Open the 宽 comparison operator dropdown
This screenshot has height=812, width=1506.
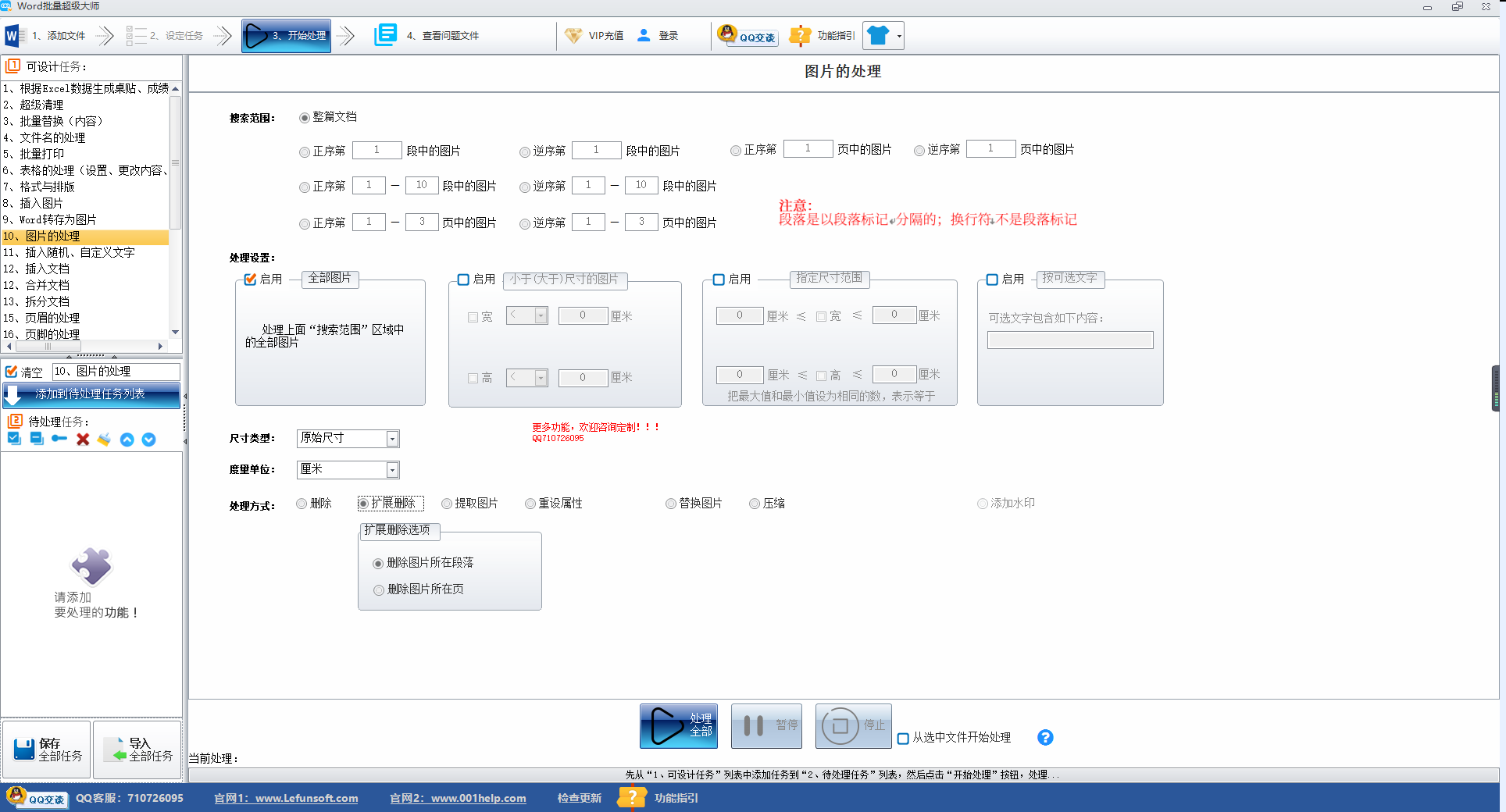pyautogui.click(x=541, y=315)
